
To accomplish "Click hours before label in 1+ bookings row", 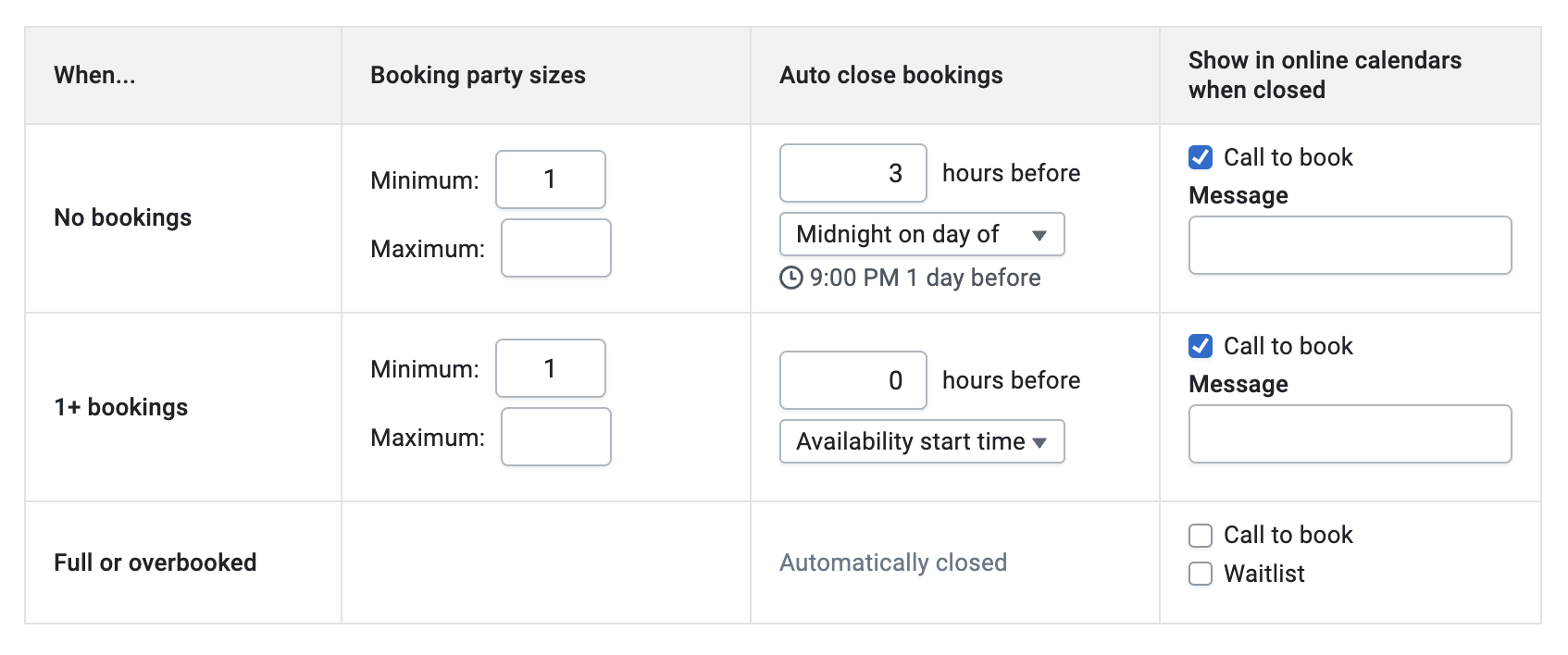I will 1012,380.
